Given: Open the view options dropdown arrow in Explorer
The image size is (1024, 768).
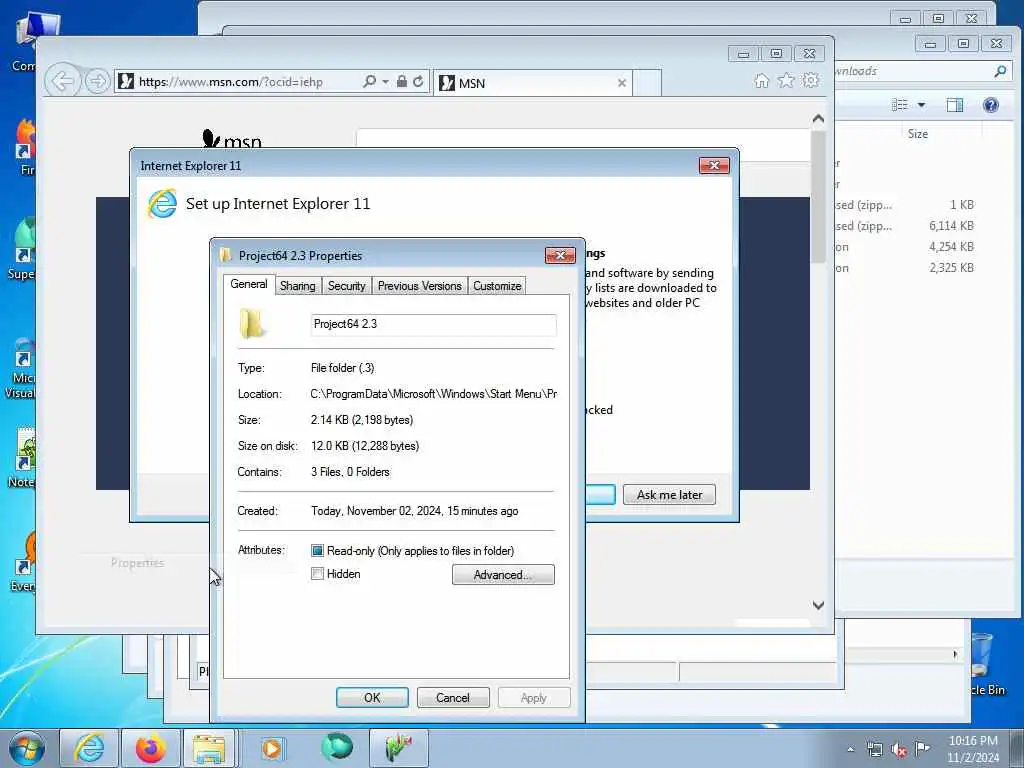Looking at the screenshot, I should [x=921, y=104].
